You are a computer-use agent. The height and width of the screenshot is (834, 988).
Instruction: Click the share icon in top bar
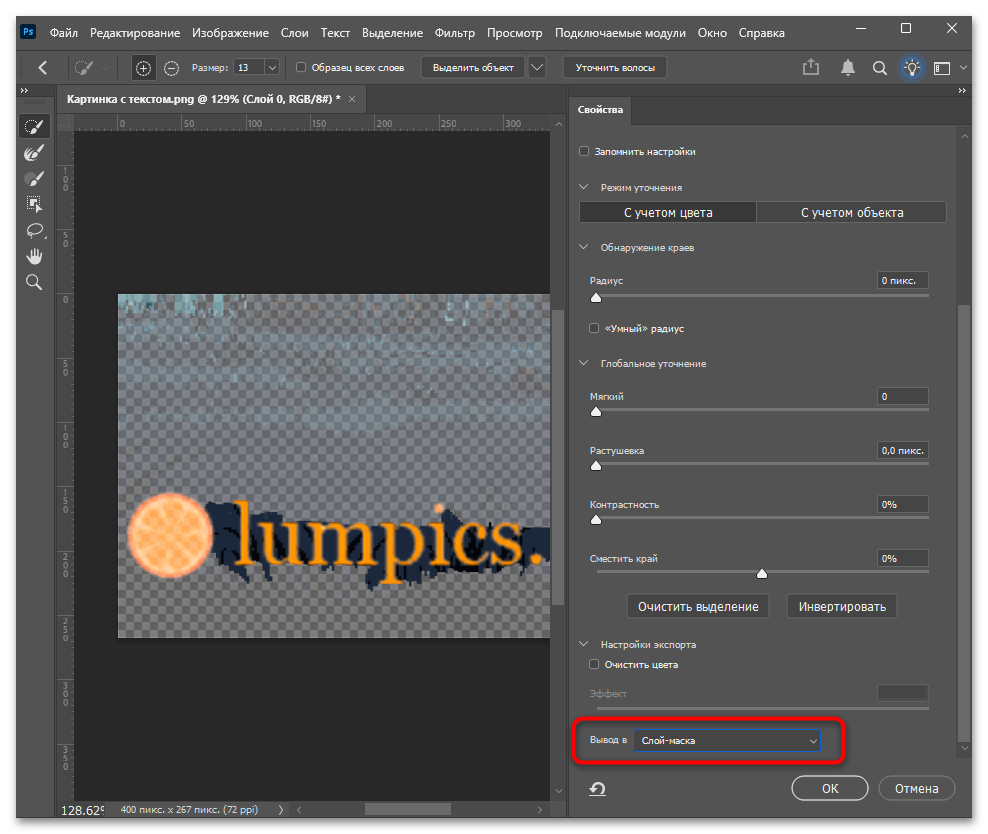[811, 67]
